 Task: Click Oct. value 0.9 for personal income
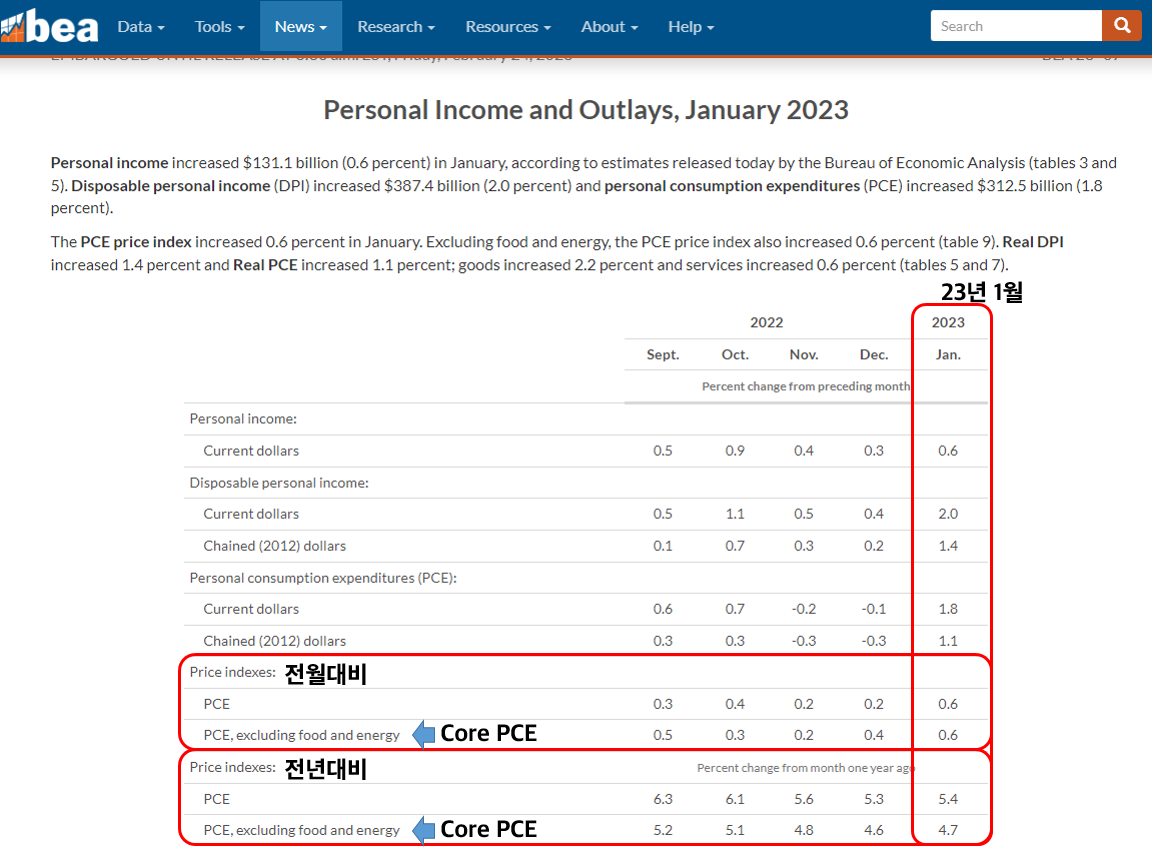point(735,451)
